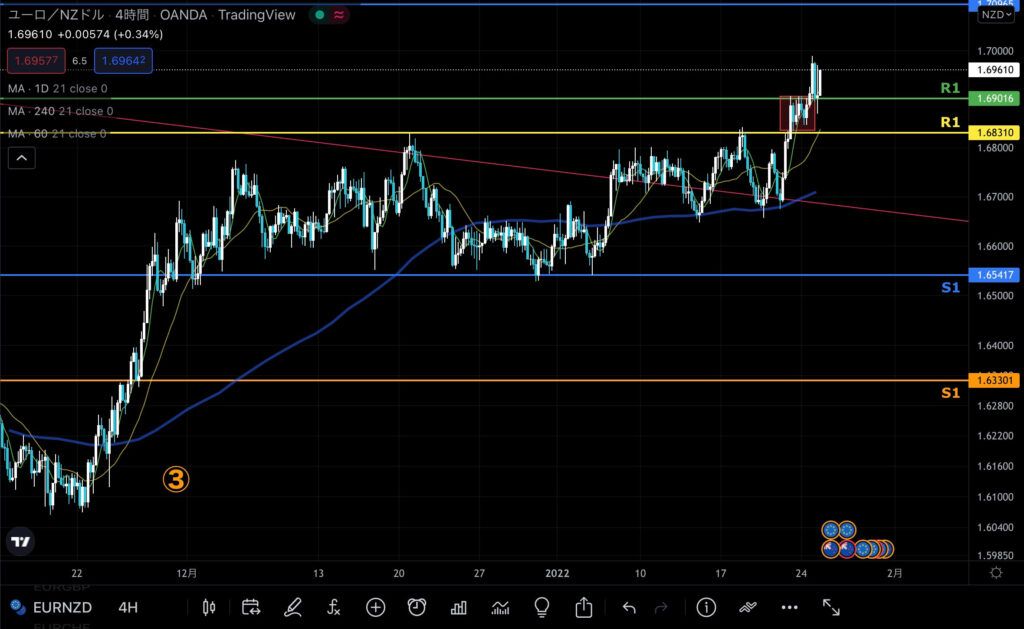Open the lightbulb ideas icon
This screenshot has height=629, width=1024.
coord(542,607)
